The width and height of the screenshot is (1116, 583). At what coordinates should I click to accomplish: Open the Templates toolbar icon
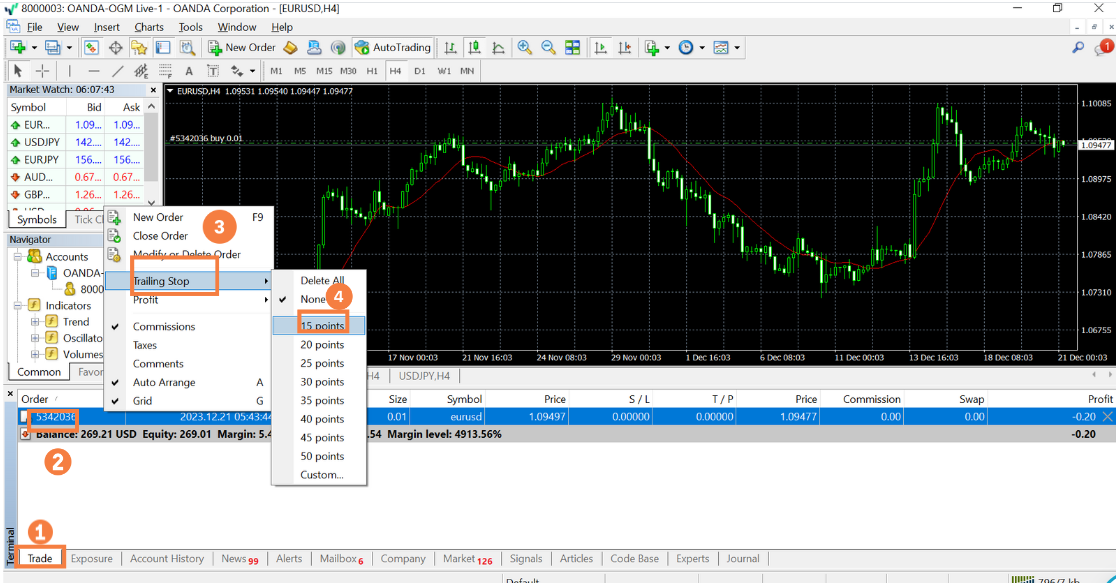coord(721,48)
